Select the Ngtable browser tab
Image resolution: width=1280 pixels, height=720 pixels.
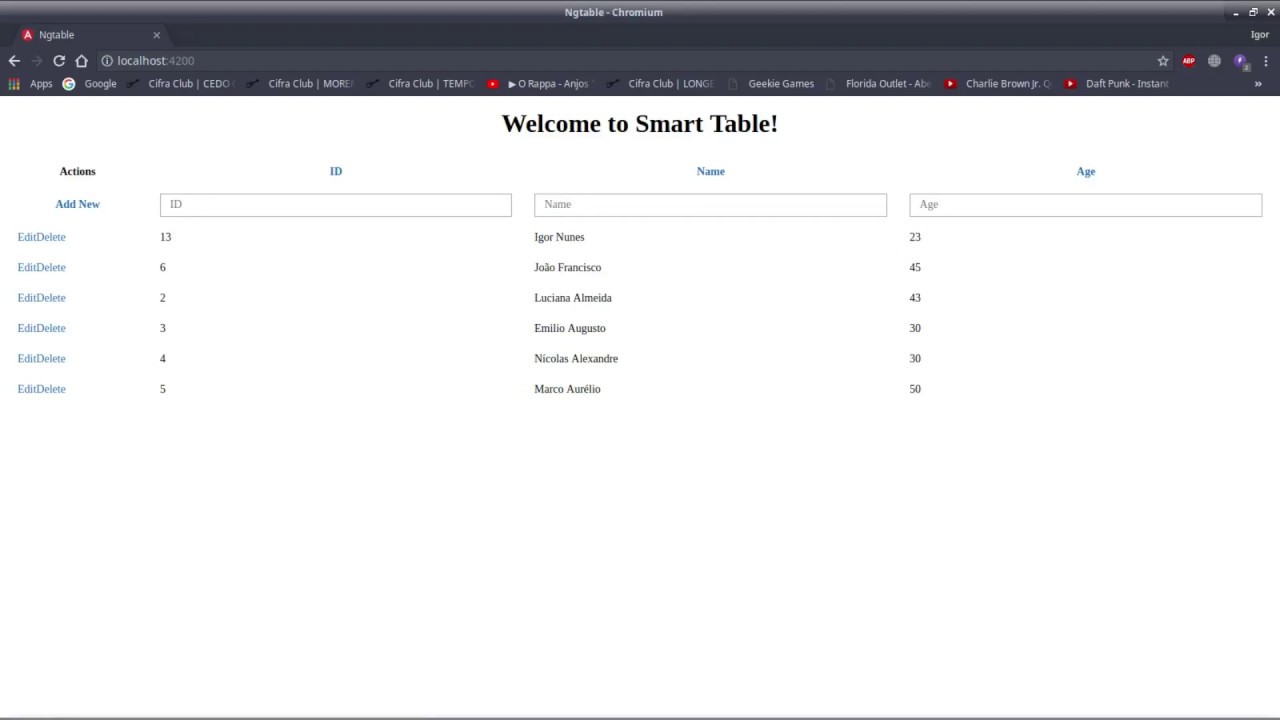click(x=90, y=35)
